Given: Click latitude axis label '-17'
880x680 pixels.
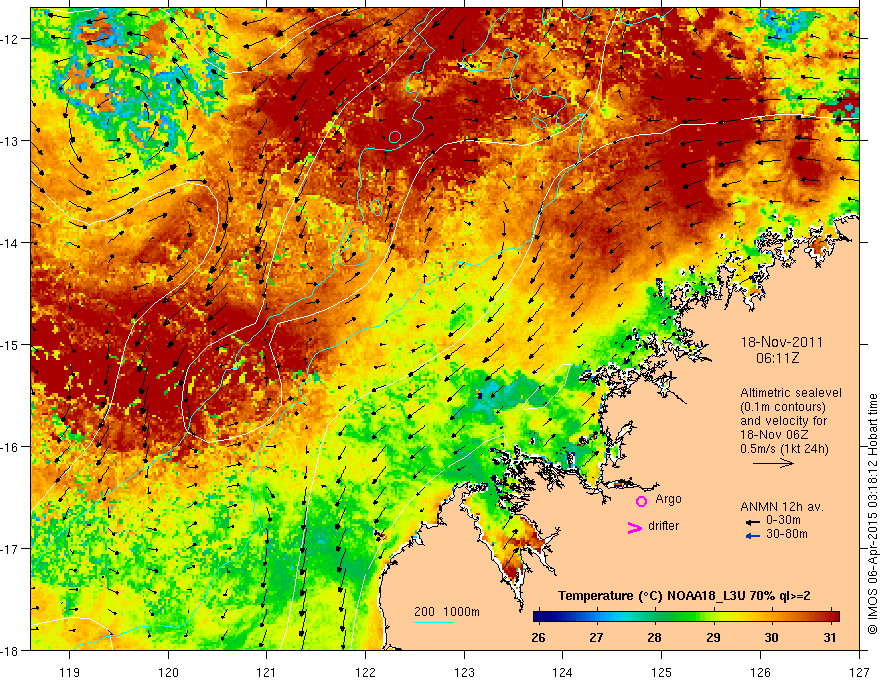Looking at the screenshot, I should click(10, 549).
